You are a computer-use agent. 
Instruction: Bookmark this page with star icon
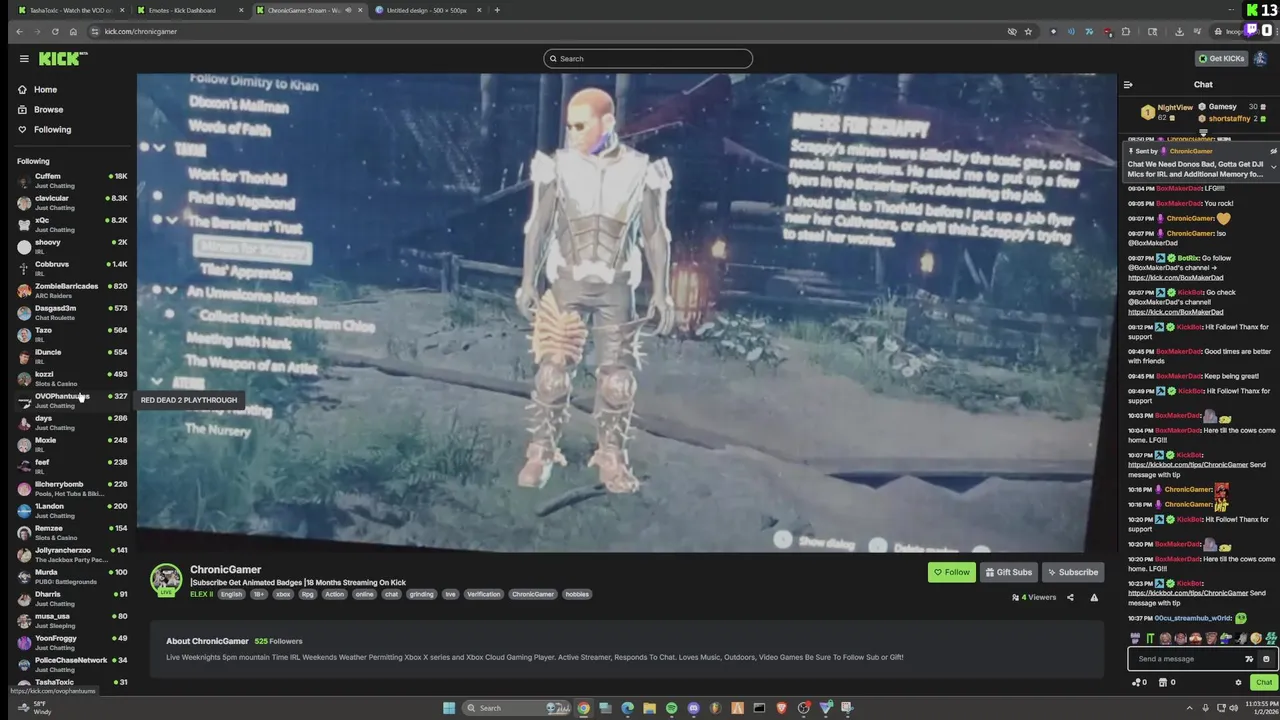pyautogui.click(x=1028, y=31)
